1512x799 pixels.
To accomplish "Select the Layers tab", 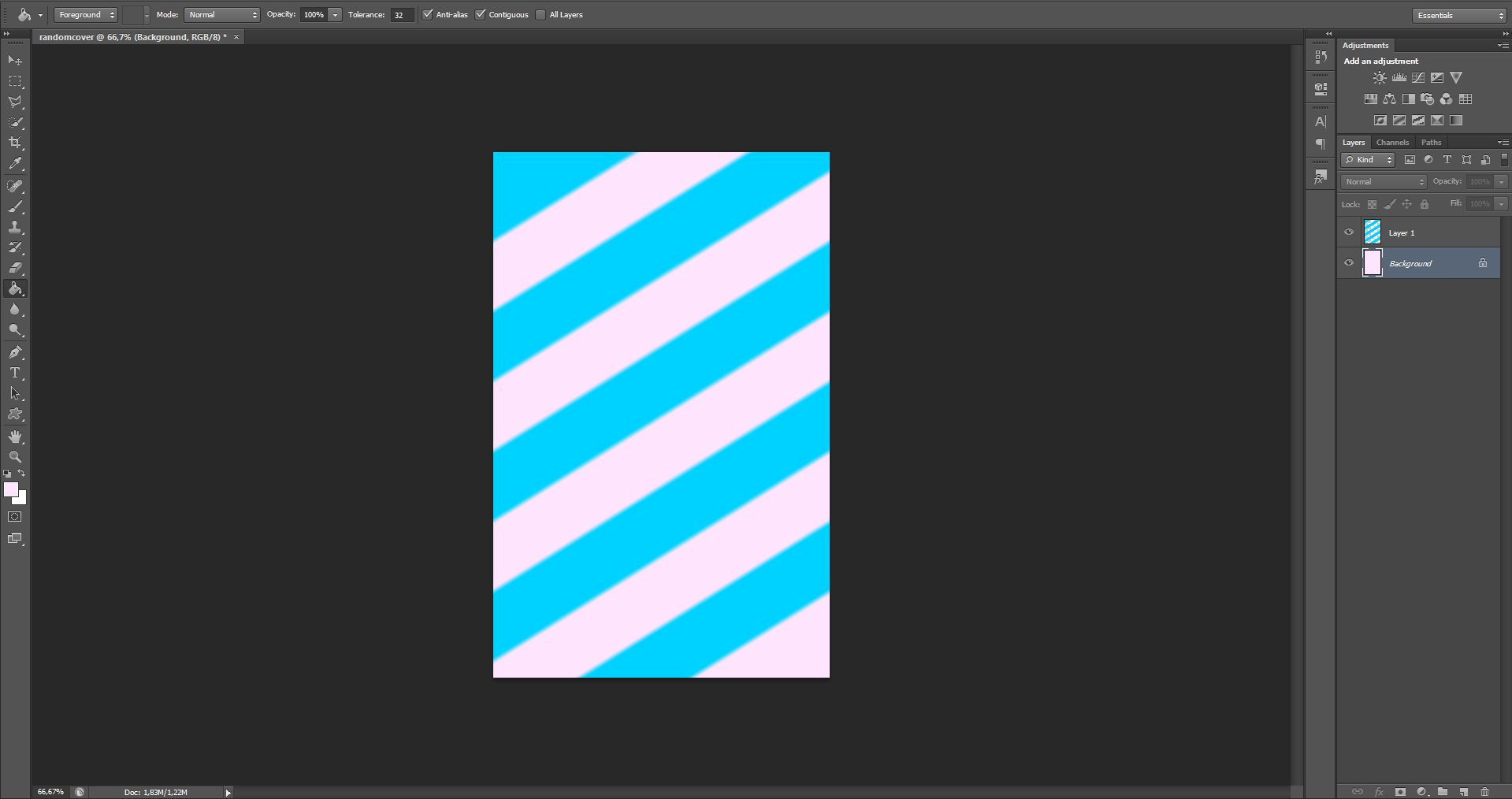I will point(1354,143).
